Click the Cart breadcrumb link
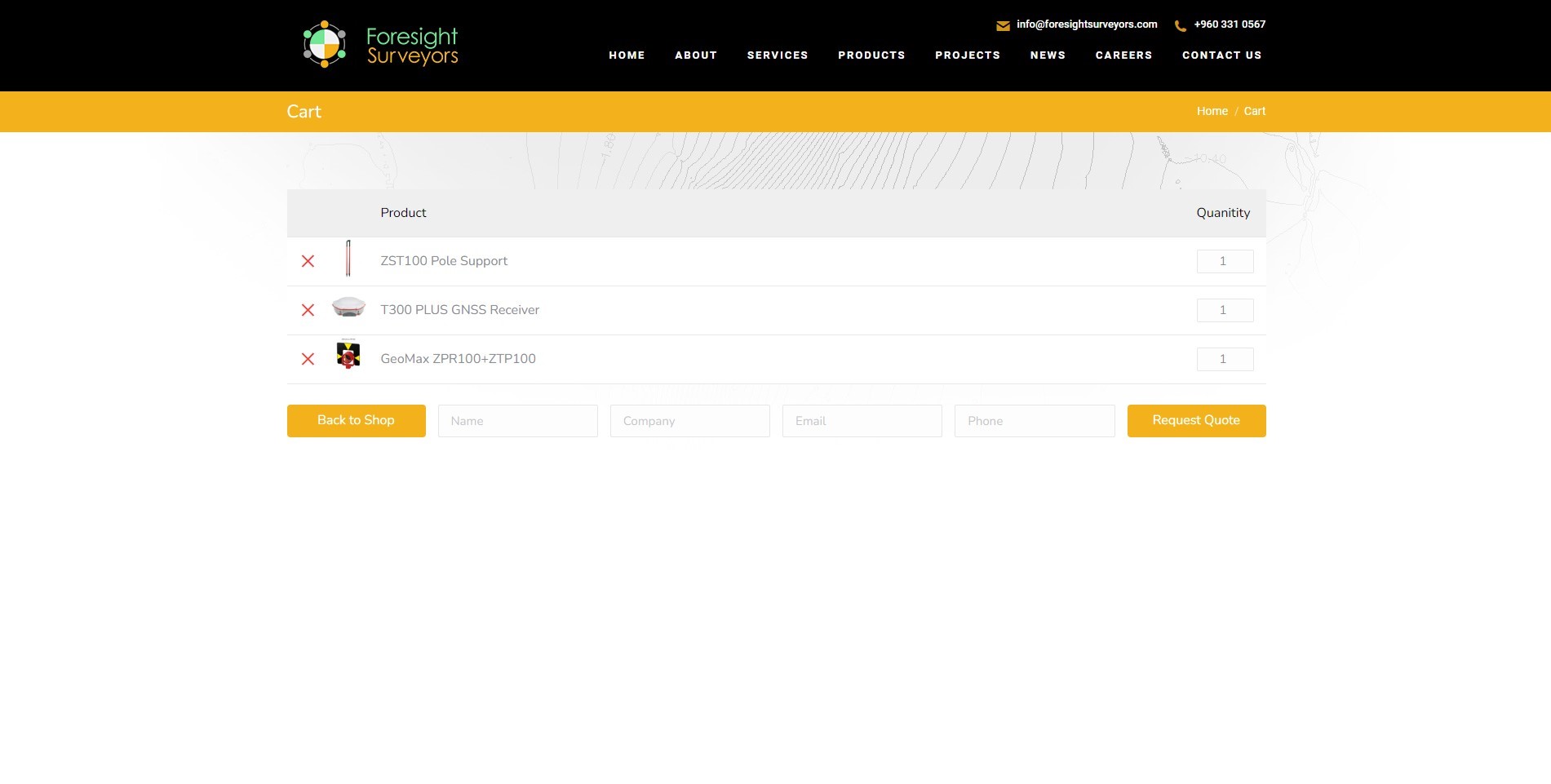 click(x=1255, y=111)
